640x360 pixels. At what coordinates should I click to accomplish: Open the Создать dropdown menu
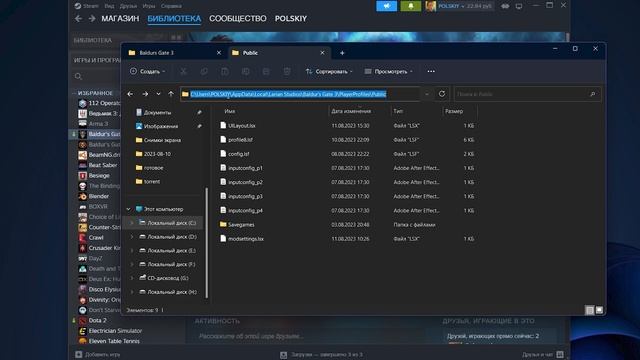(147, 71)
